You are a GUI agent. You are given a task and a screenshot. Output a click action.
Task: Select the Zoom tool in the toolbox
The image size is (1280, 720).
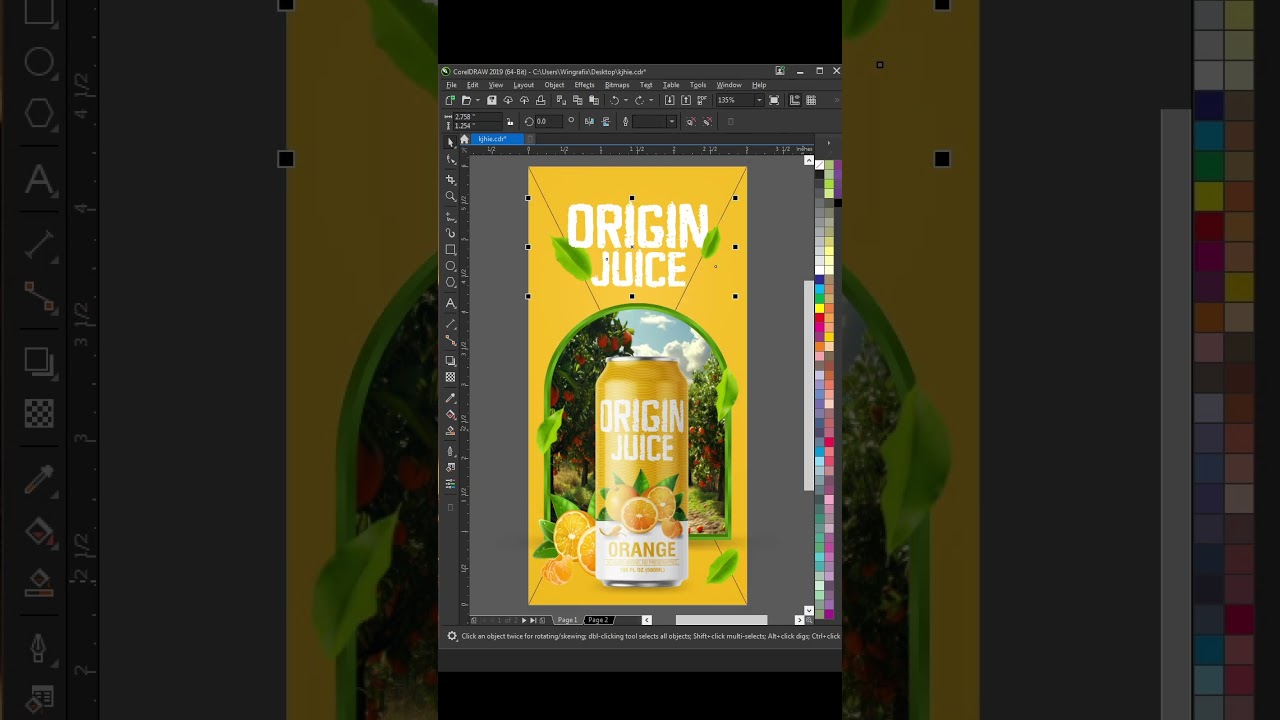tap(450, 197)
